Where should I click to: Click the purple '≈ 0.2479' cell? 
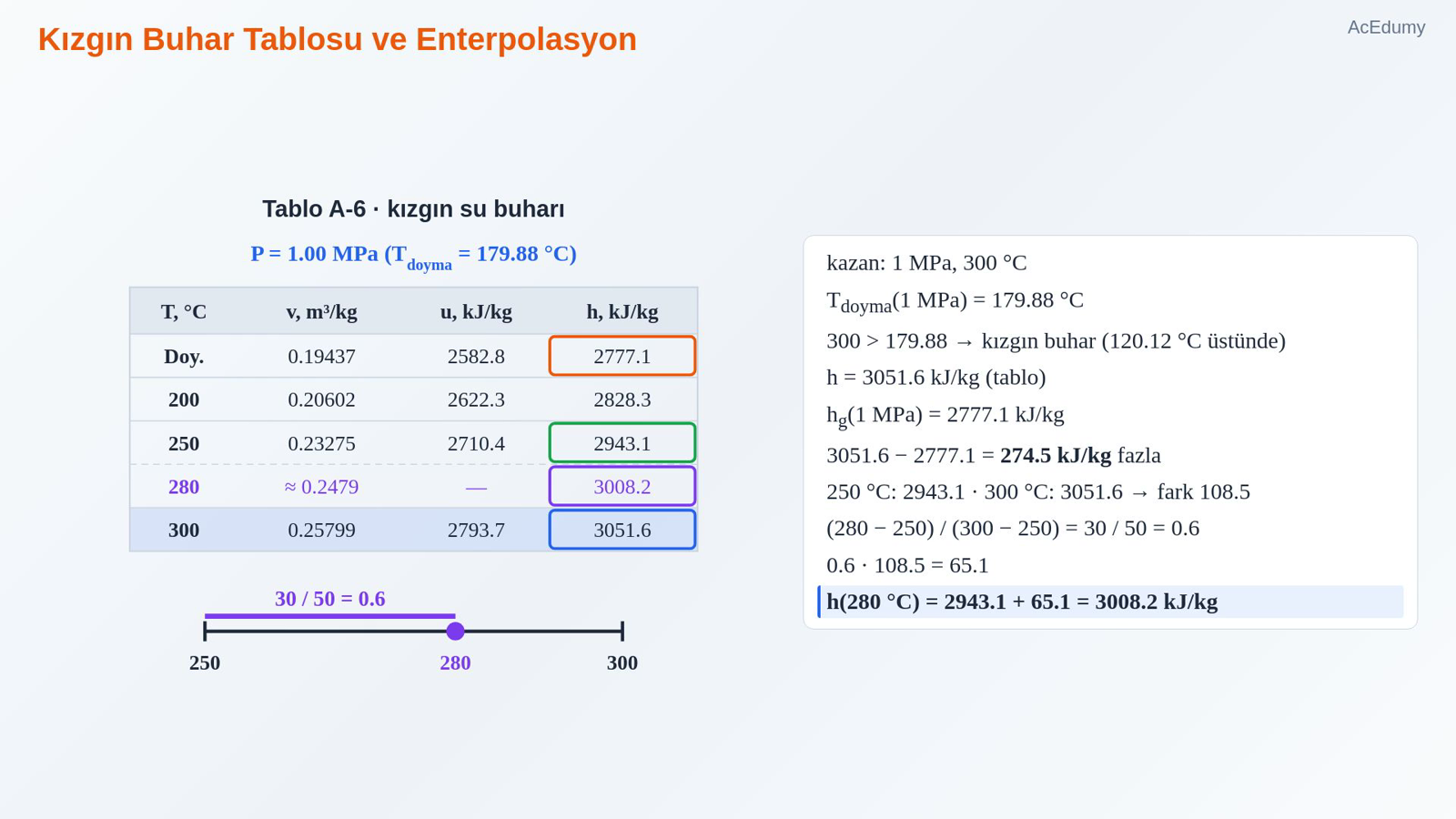[321, 487]
